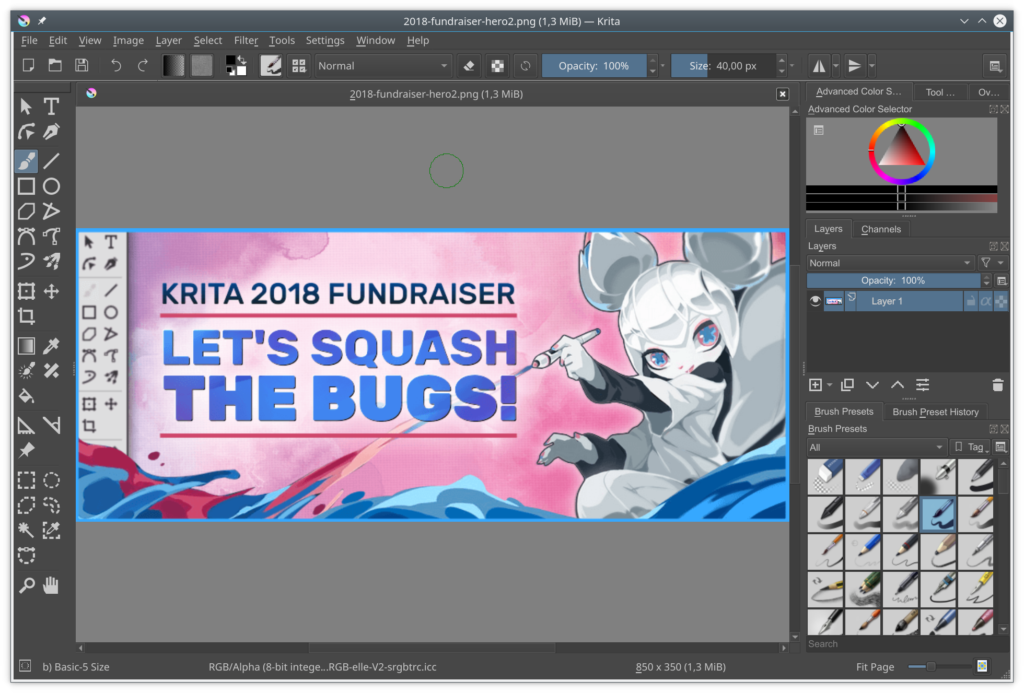Switch to the Tool Options tab
The image size is (1024, 693).
coord(940,92)
